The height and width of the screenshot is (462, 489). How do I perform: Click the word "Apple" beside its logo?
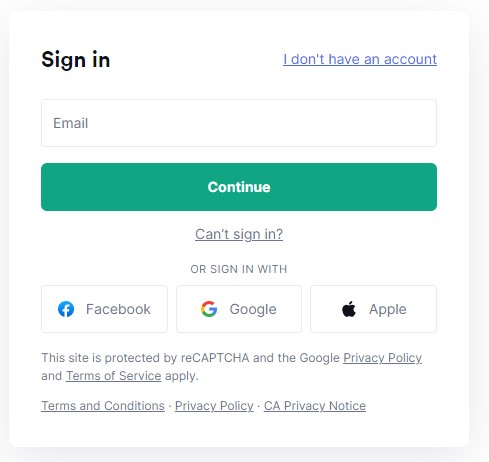click(x=388, y=310)
